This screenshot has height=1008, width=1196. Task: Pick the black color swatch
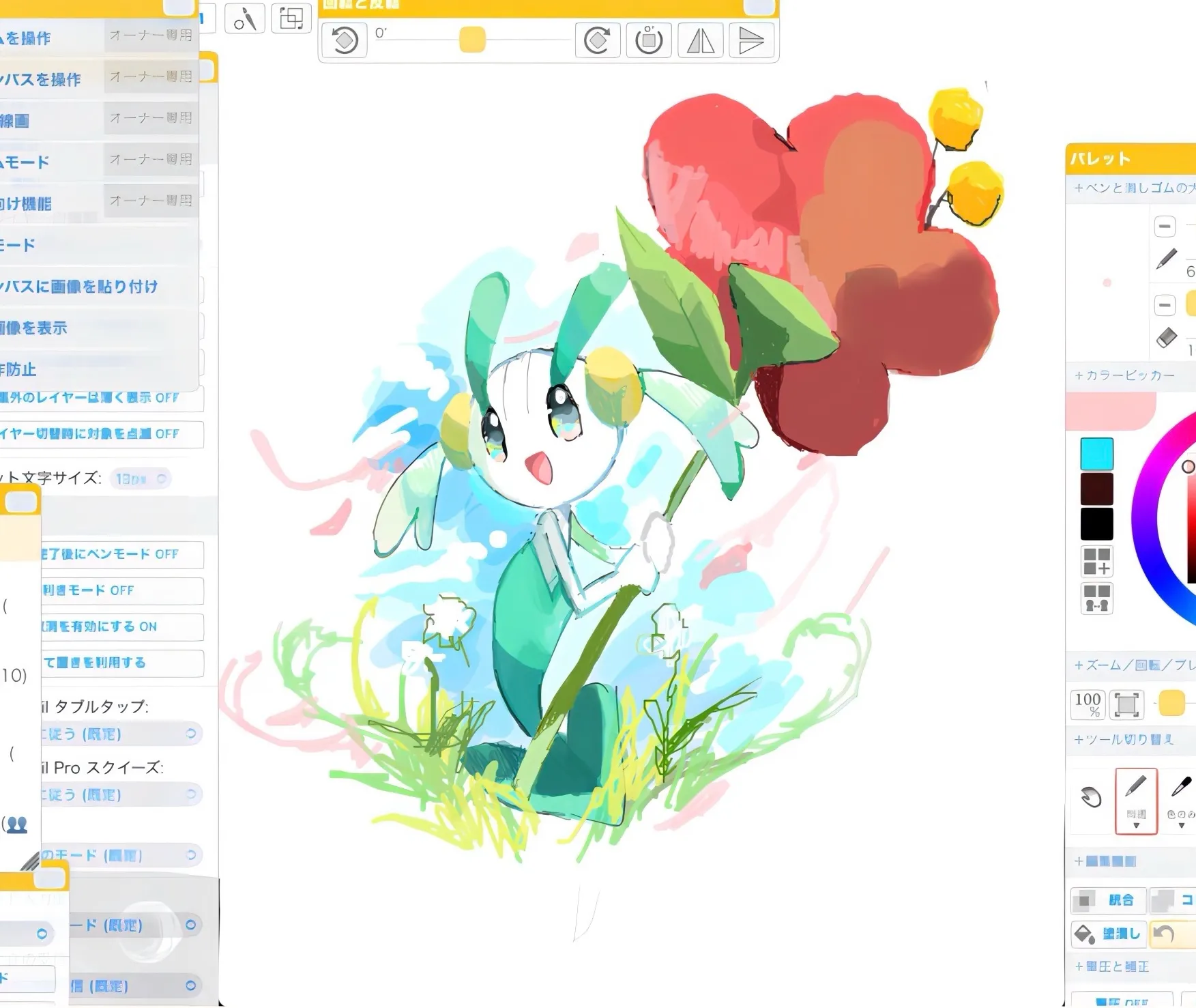coord(1096,523)
